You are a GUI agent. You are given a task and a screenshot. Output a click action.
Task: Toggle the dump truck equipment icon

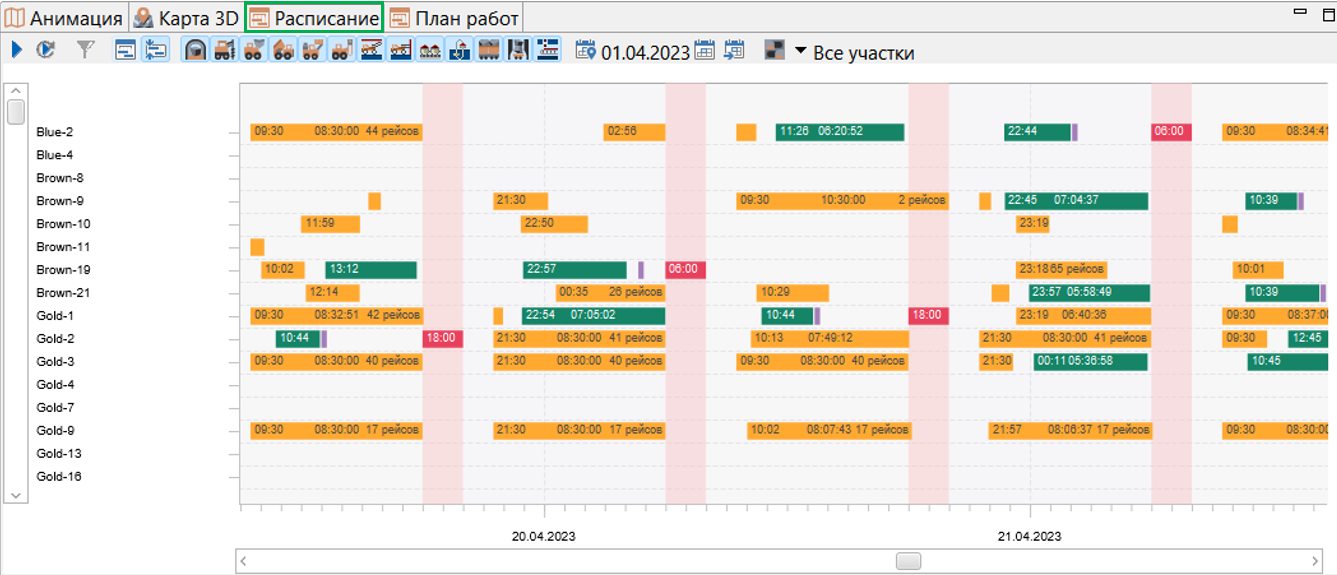click(x=284, y=49)
